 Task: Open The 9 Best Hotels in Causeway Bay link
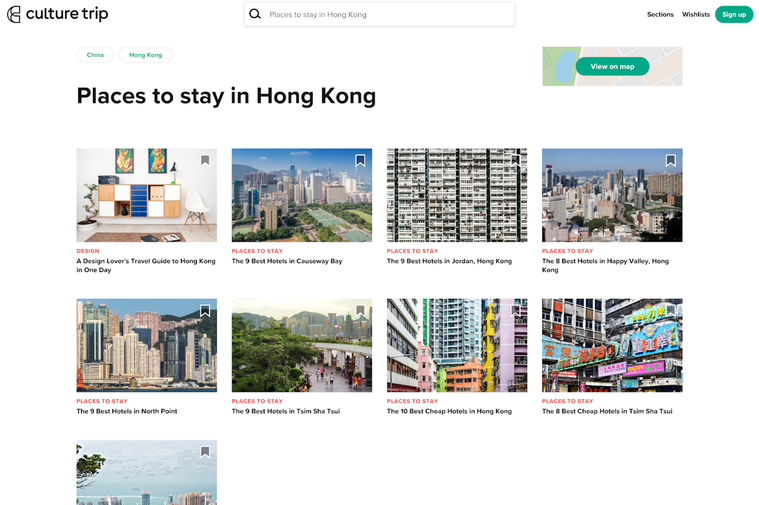click(x=287, y=261)
